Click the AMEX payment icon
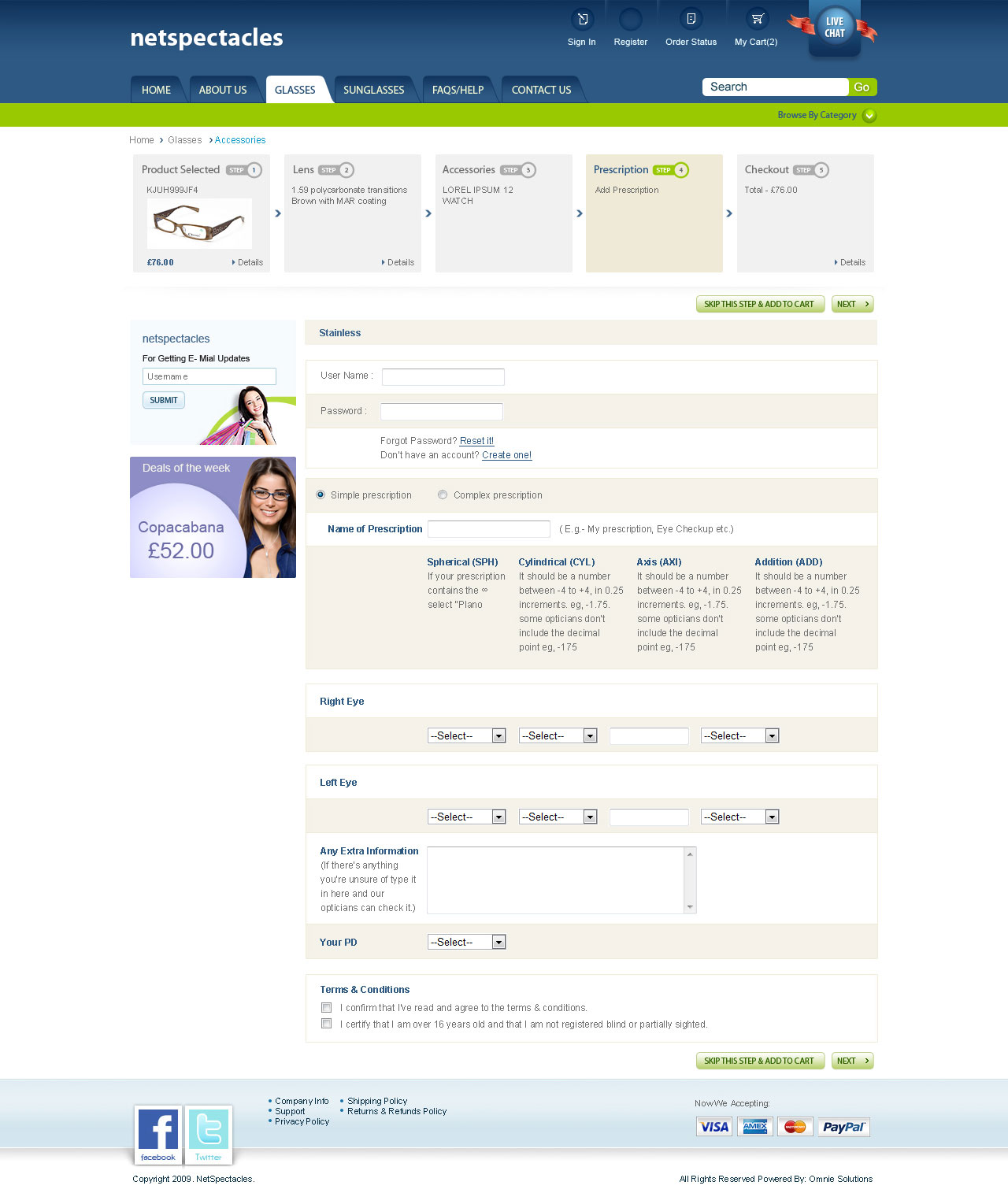The width and height of the screenshot is (1008, 1204). click(754, 1127)
